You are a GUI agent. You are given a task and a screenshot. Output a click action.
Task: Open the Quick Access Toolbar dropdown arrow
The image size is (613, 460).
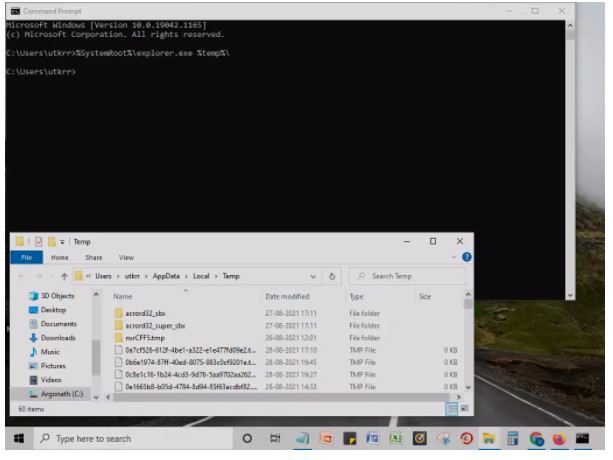click(x=60, y=242)
